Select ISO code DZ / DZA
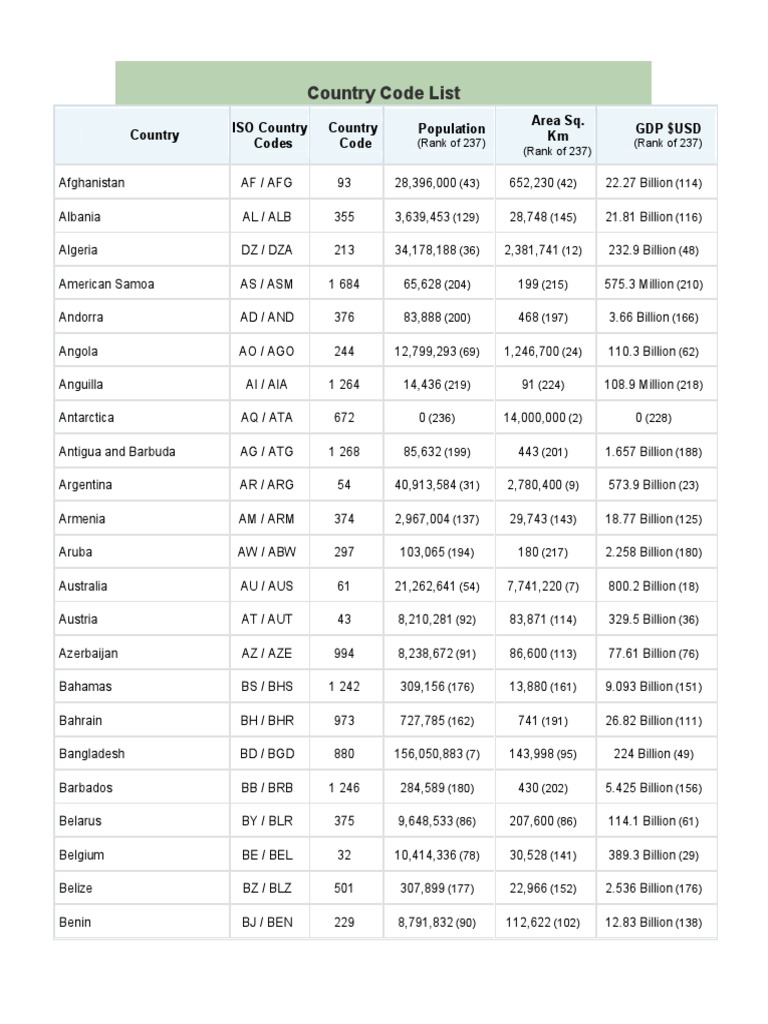768x1024 pixels. (x=269, y=250)
